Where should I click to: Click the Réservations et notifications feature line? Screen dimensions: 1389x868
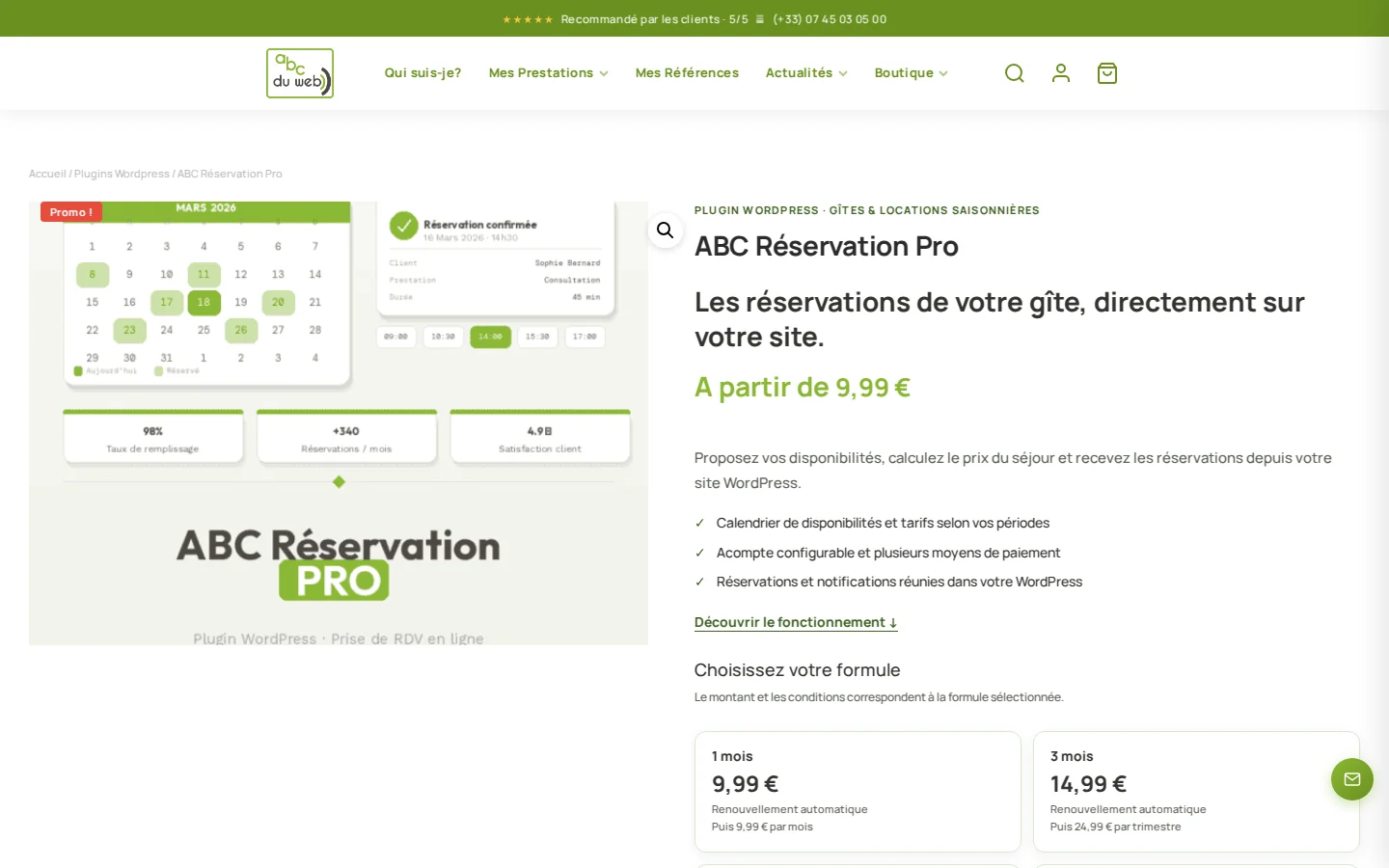[x=899, y=582]
